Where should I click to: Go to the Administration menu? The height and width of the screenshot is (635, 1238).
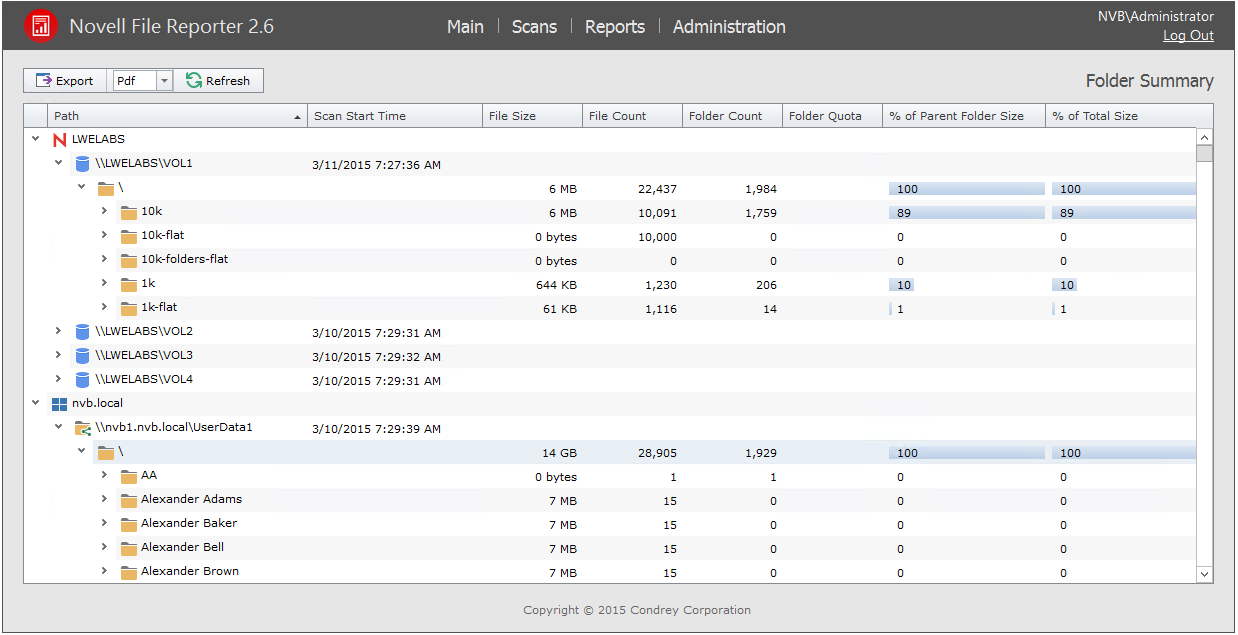point(729,27)
